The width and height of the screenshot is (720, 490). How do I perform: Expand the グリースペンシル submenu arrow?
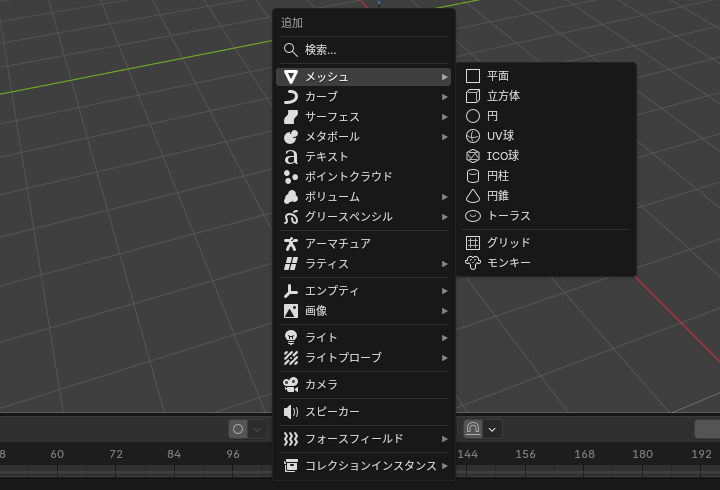[x=444, y=217]
